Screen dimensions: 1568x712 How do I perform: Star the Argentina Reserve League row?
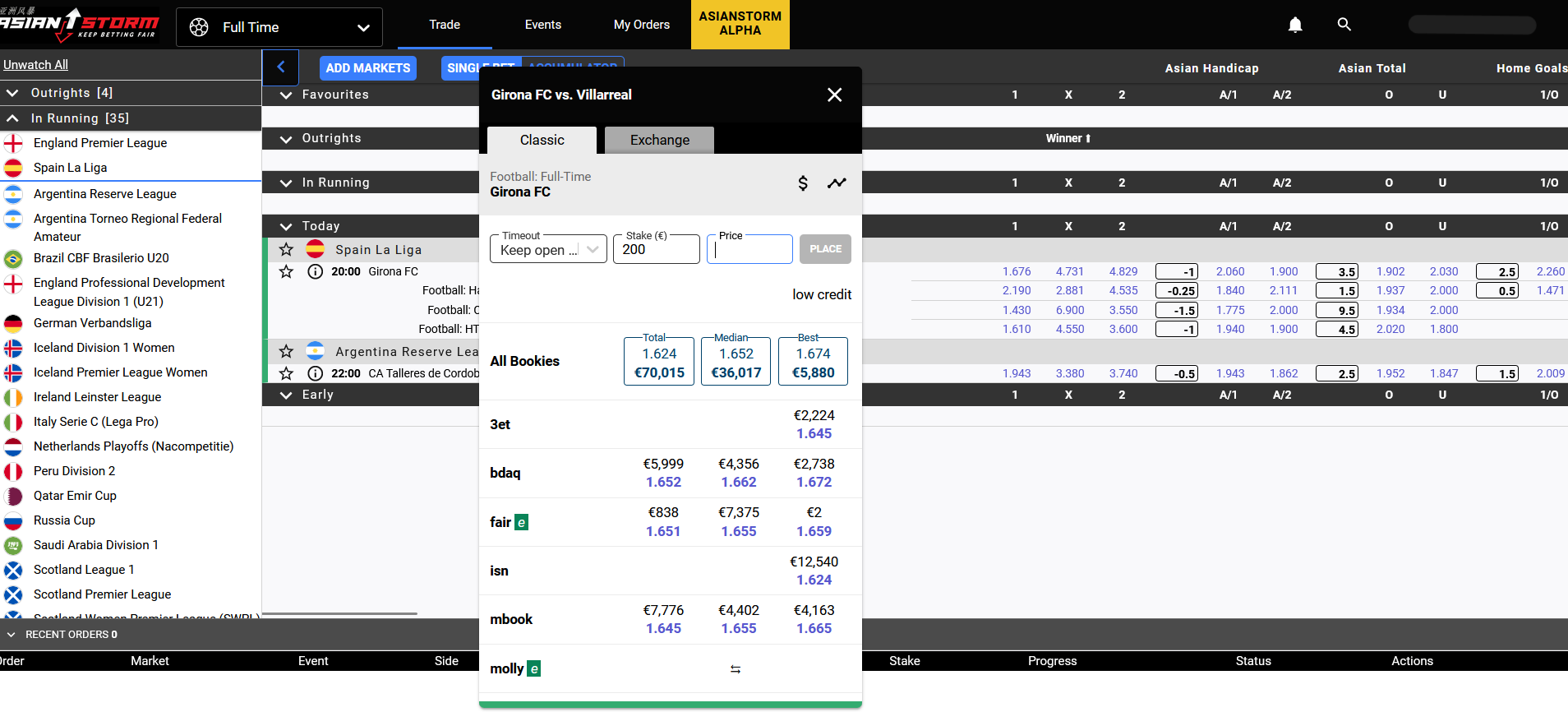tap(286, 351)
